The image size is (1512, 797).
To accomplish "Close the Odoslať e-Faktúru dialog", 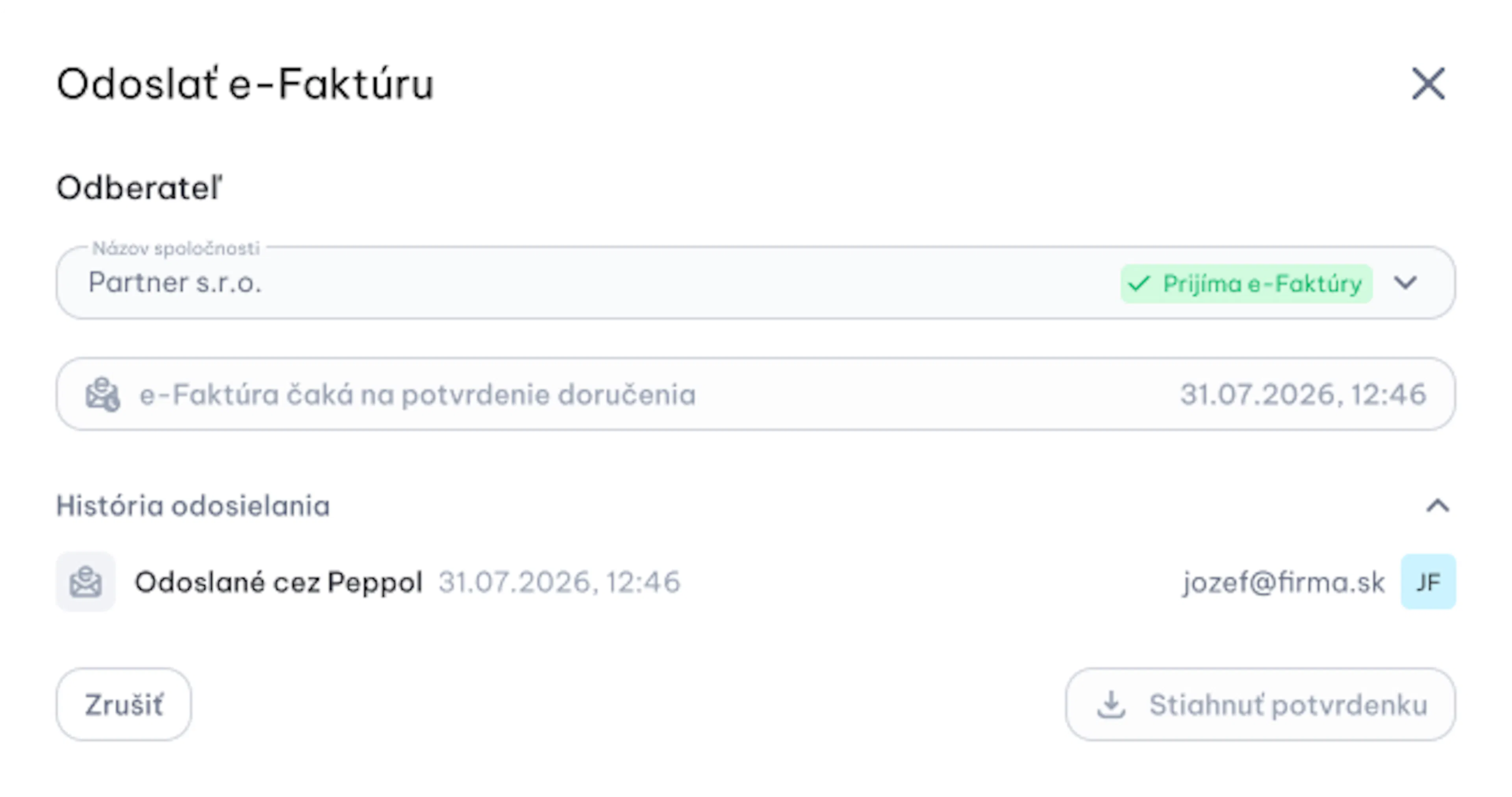I will pyautogui.click(x=1428, y=84).
